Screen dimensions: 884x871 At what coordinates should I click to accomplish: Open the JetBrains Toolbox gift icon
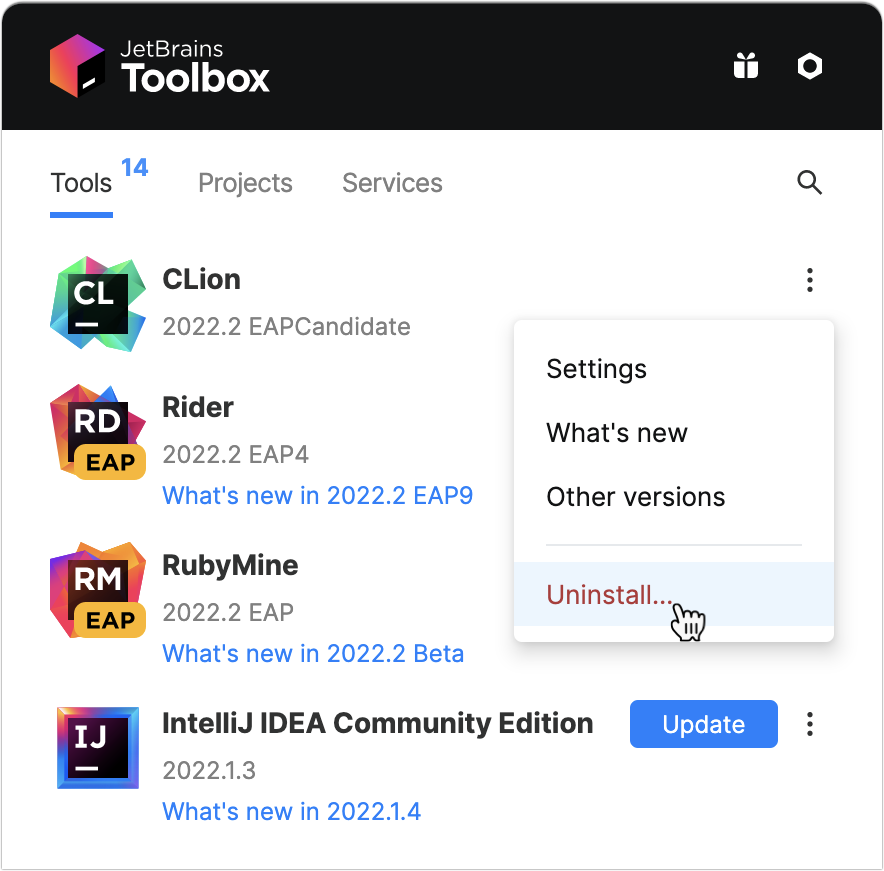pyautogui.click(x=745, y=65)
